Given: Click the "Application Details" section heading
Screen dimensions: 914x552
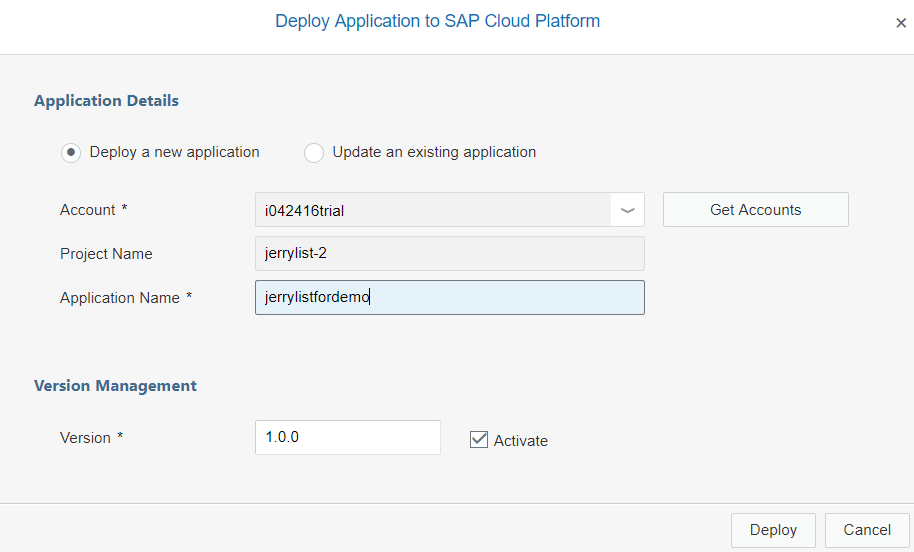Looking at the screenshot, I should coord(106,101).
